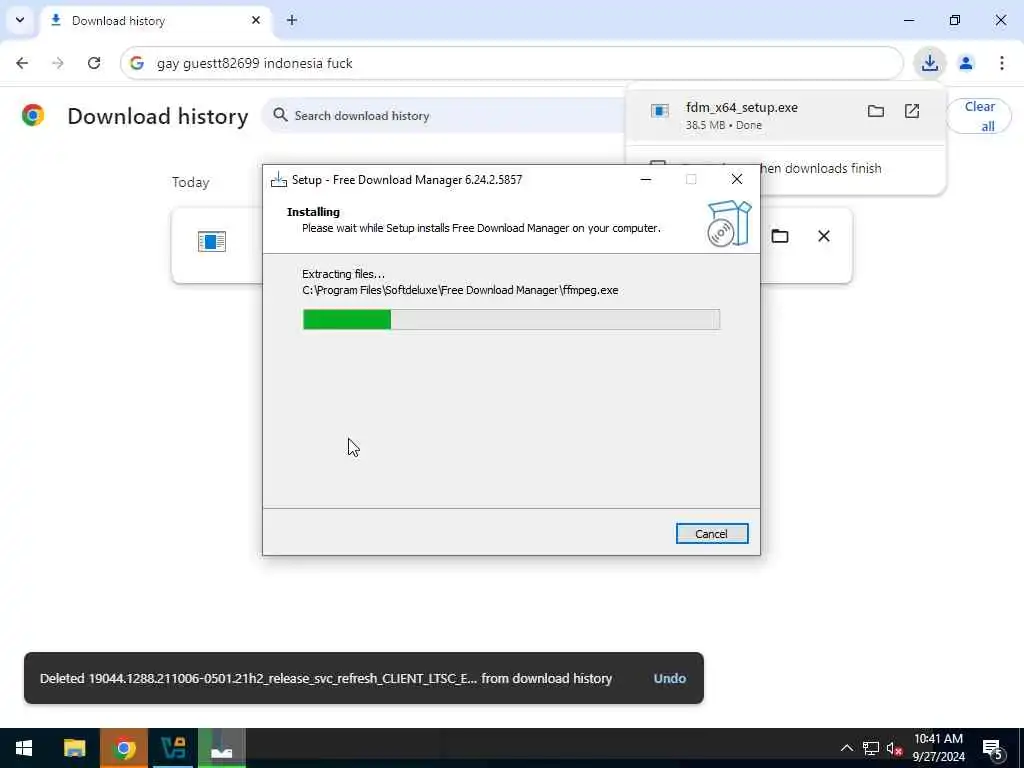Click fdm_x64_setup.exe in downloads popup
The width and height of the screenshot is (1024, 768).
coord(742,108)
